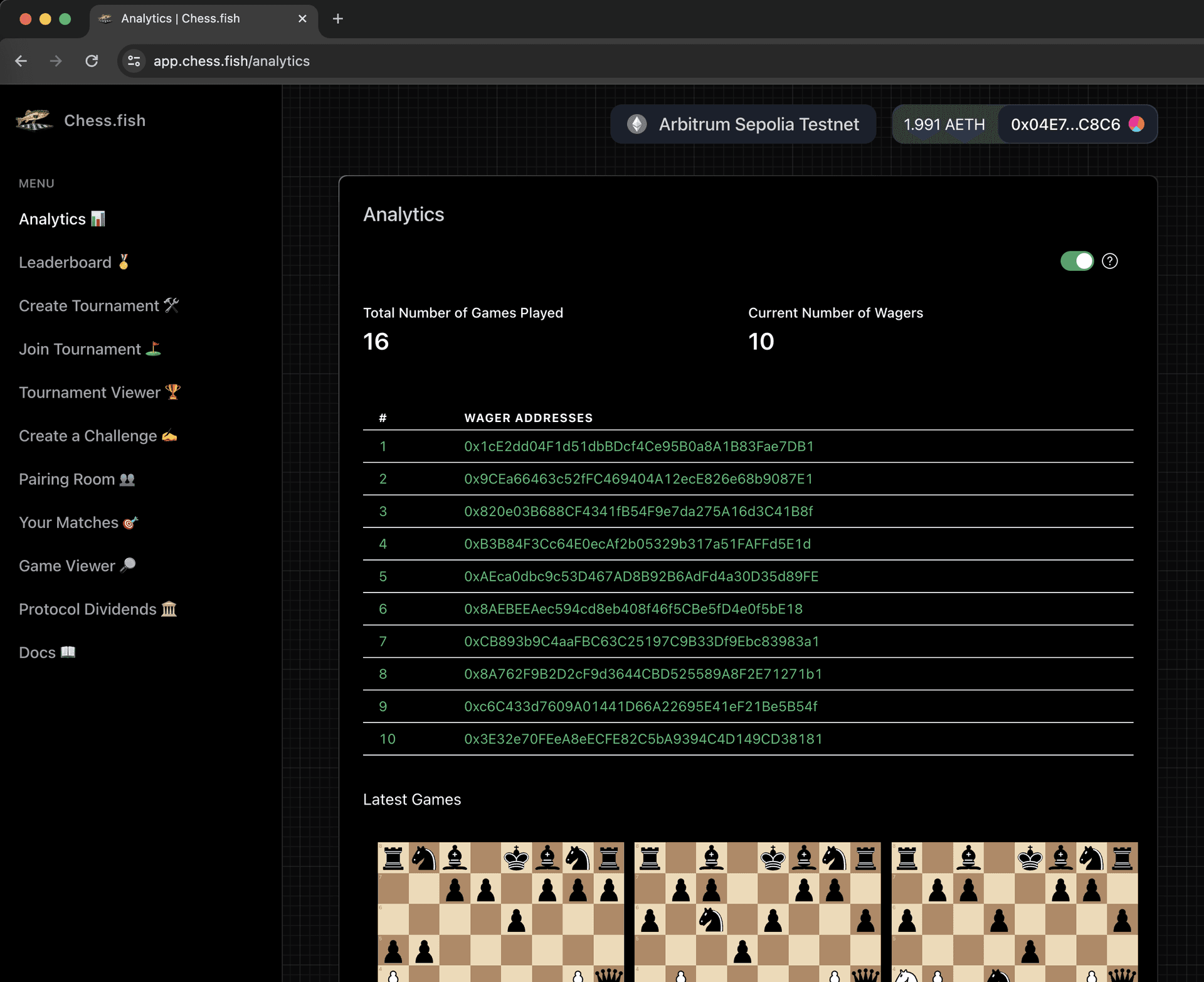This screenshot has height=982, width=1204.
Task: Click the Chess.fish brand name text
Action: tap(105, 120)
